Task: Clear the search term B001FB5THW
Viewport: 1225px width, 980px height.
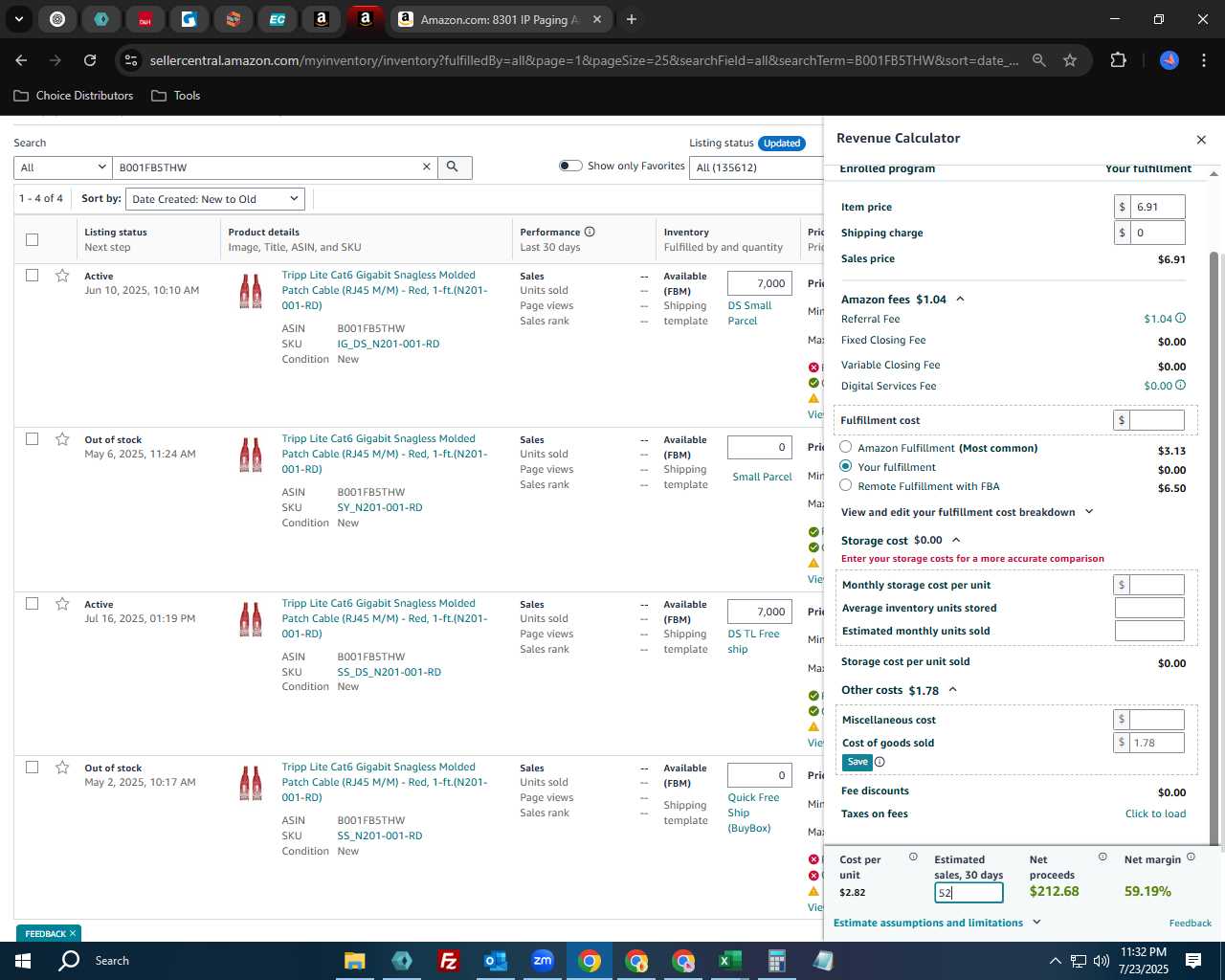Action: tap(427, 167)
